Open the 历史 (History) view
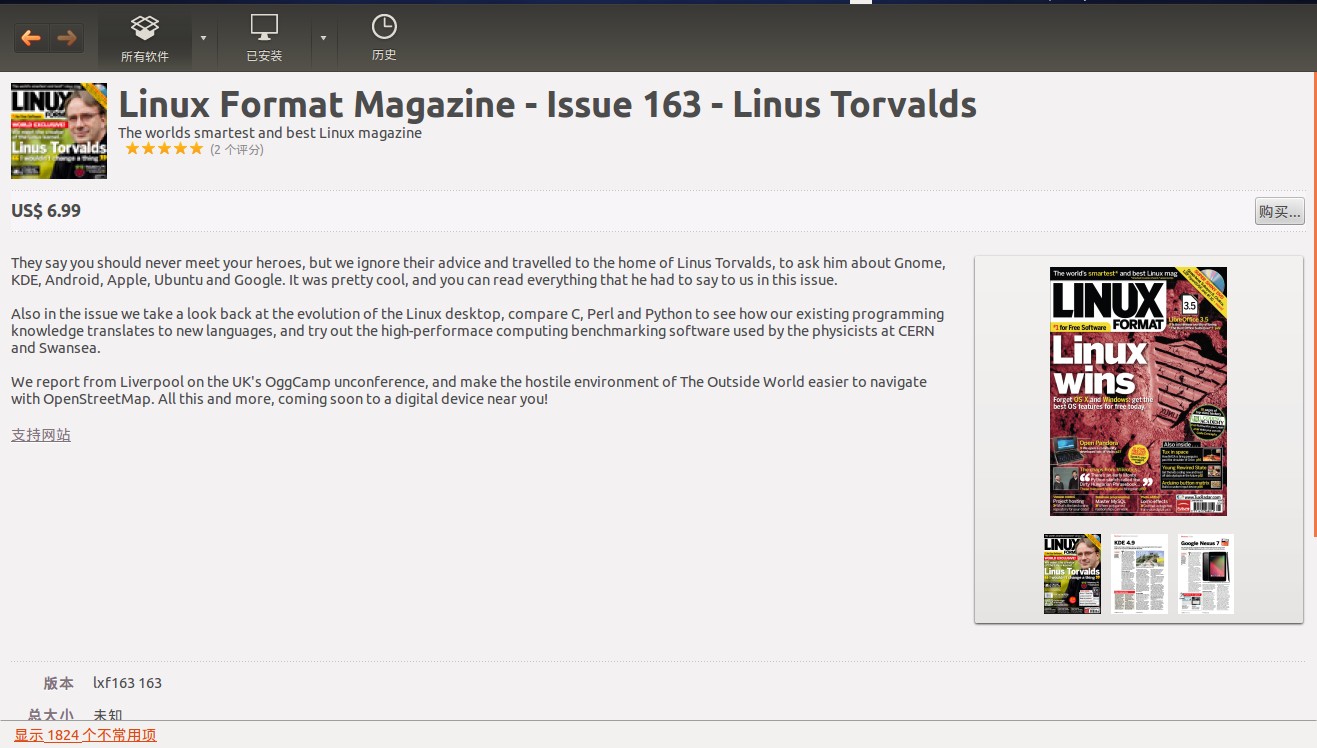 pyautogui.click(x=384, y=38)
